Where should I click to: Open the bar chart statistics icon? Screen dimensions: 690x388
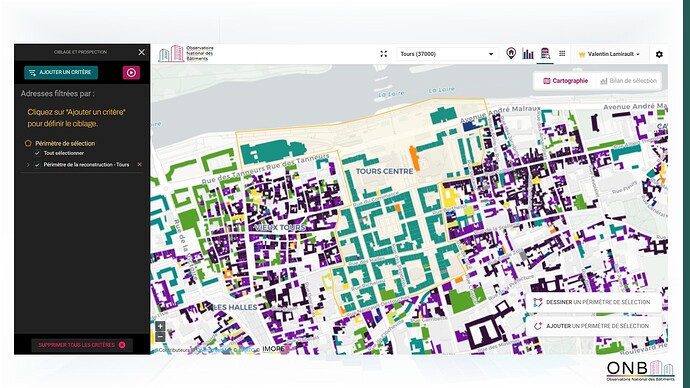click(x=528, y=54)
